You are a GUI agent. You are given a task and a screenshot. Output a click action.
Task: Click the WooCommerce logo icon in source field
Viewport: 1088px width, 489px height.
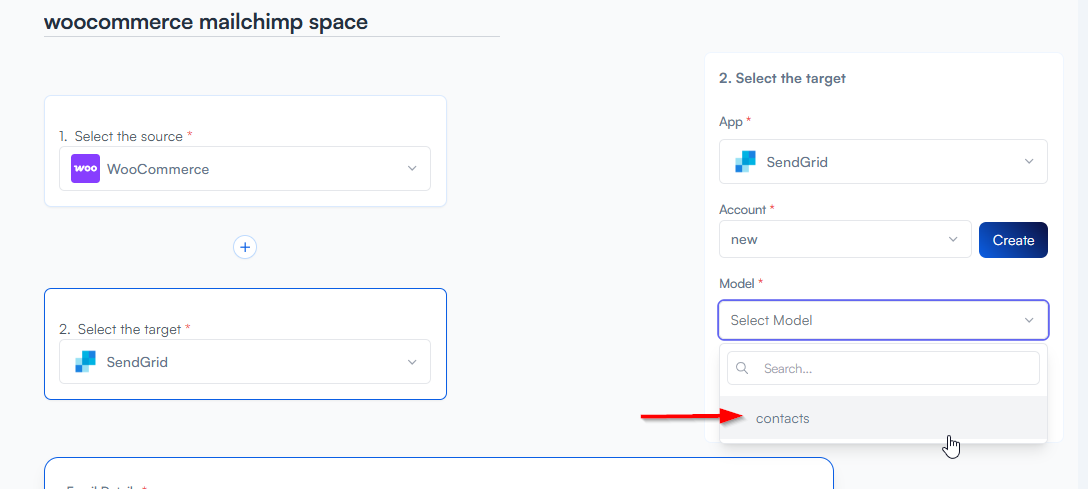85,169
